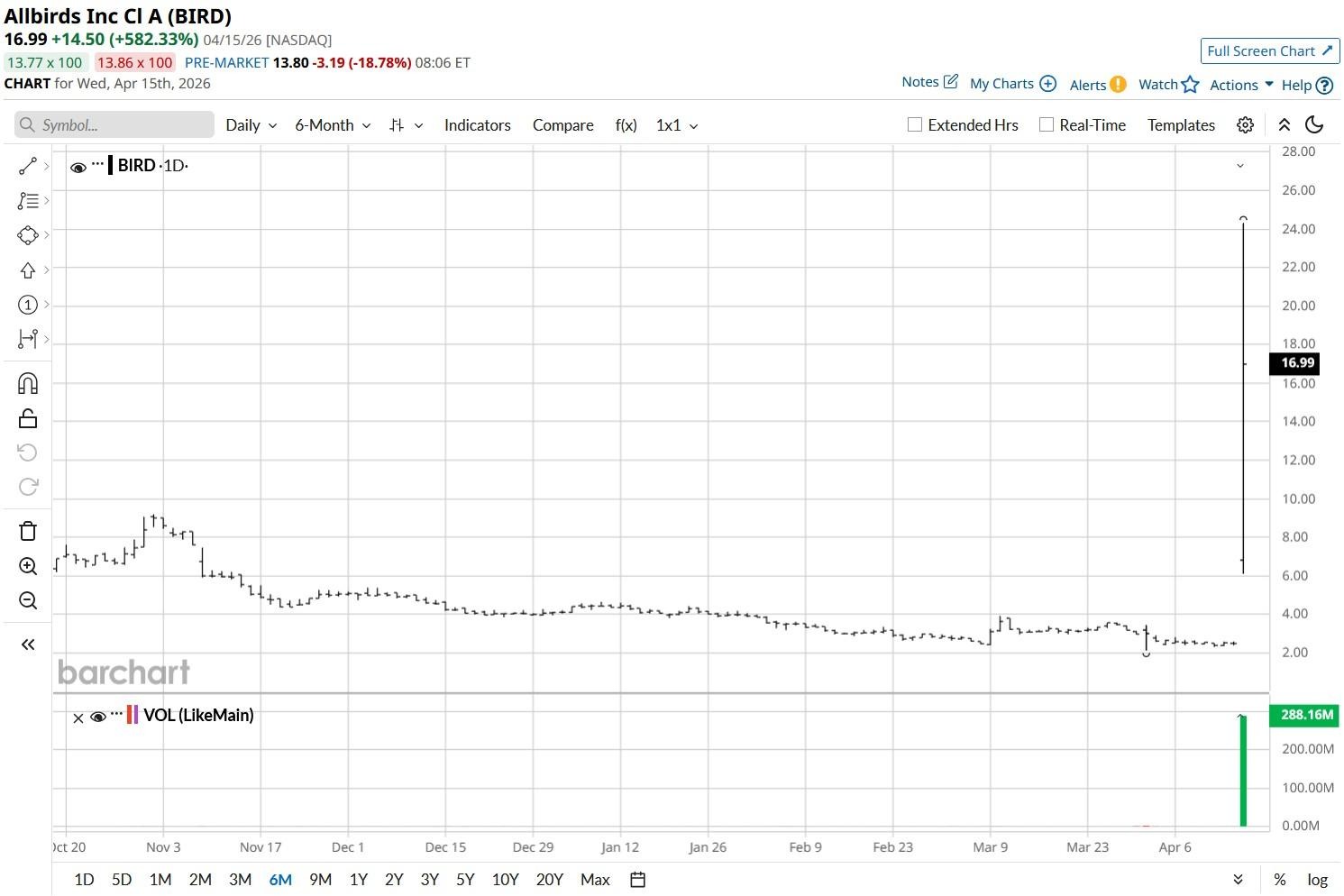Toggle percent scale mode
Viewport: 1344px width, 896px height.
[1280, 880]
